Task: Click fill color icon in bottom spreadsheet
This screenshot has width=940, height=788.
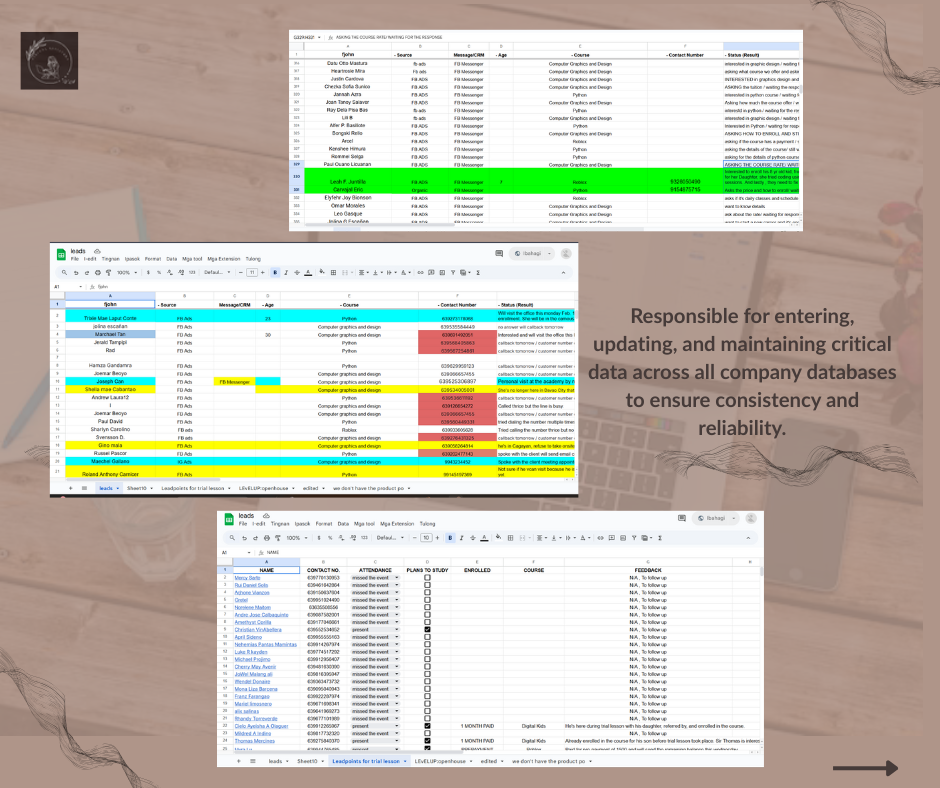Action: [498, 537]
